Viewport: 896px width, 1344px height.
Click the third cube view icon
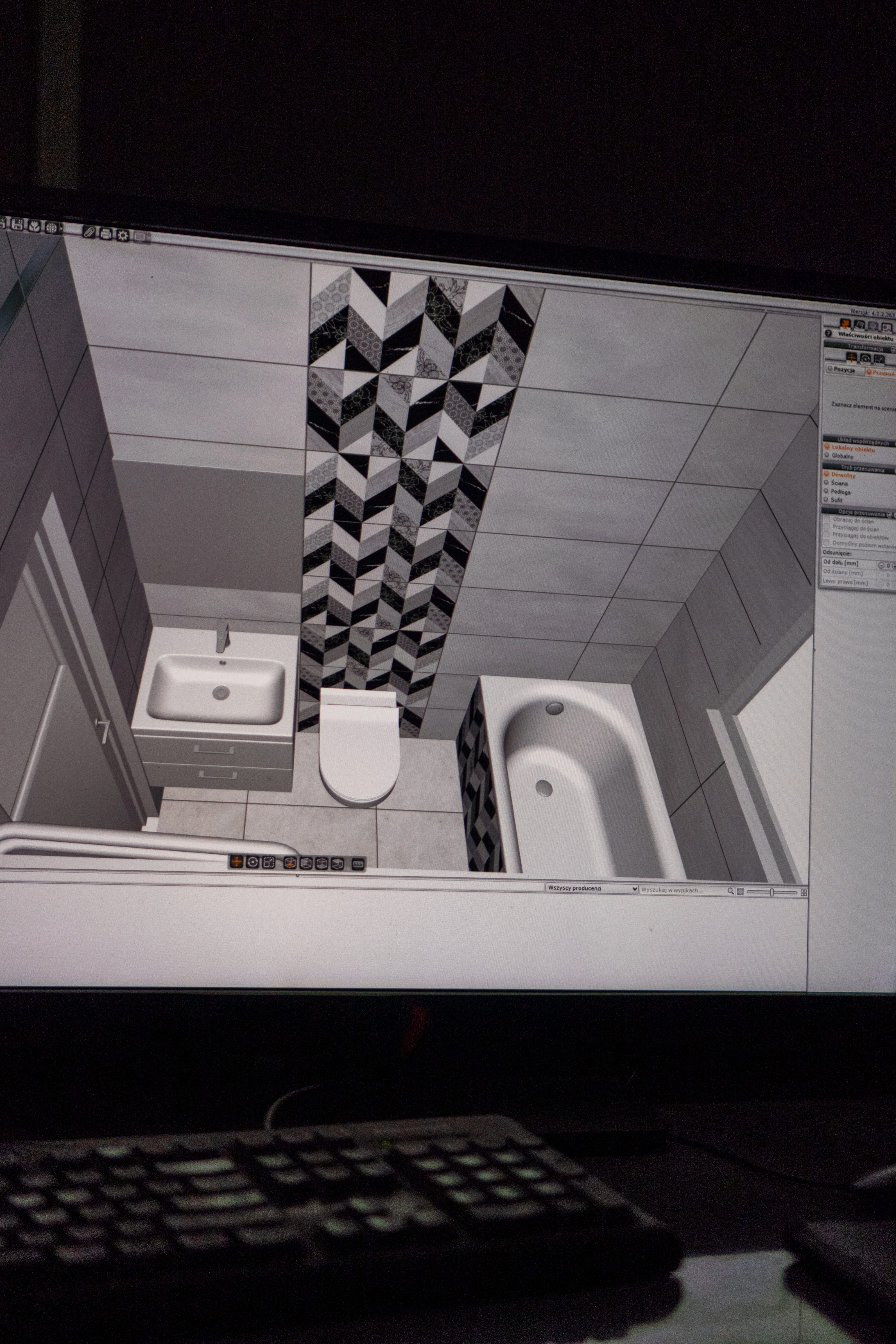coord(322,864)
